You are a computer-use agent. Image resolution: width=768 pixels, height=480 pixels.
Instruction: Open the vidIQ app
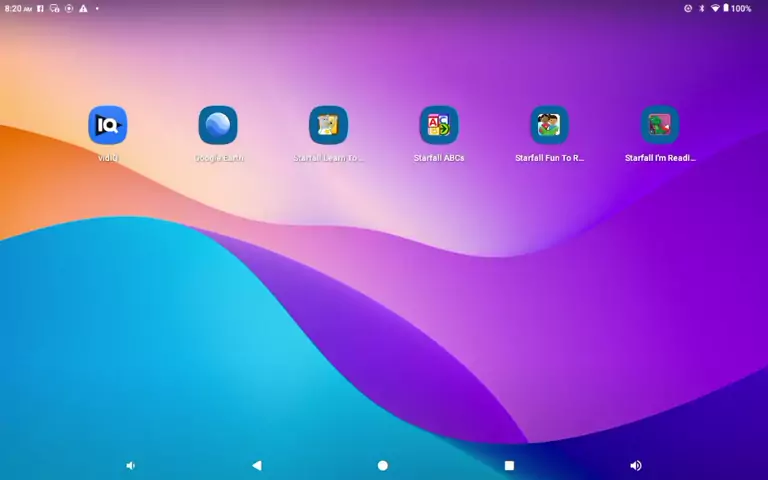coord(107,125)
